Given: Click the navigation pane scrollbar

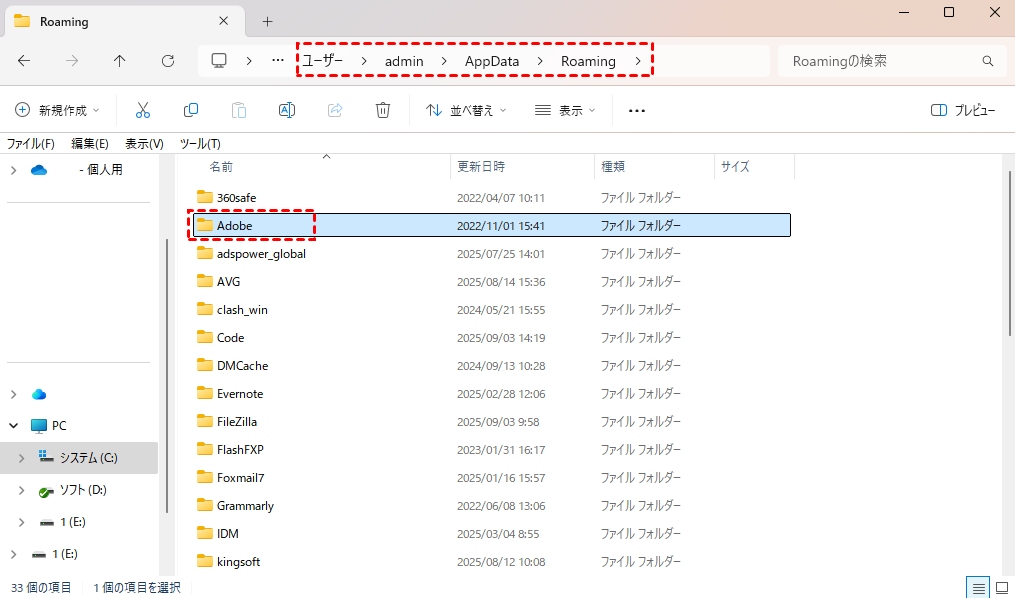Looking at the screenshot, I should pos(168,376).
